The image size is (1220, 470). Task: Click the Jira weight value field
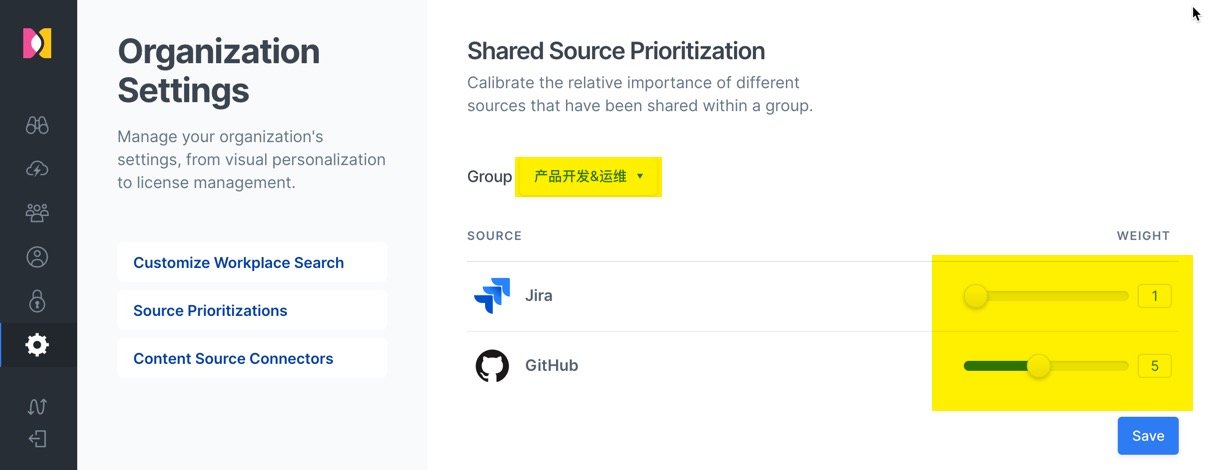click(x=1154, y=296)
